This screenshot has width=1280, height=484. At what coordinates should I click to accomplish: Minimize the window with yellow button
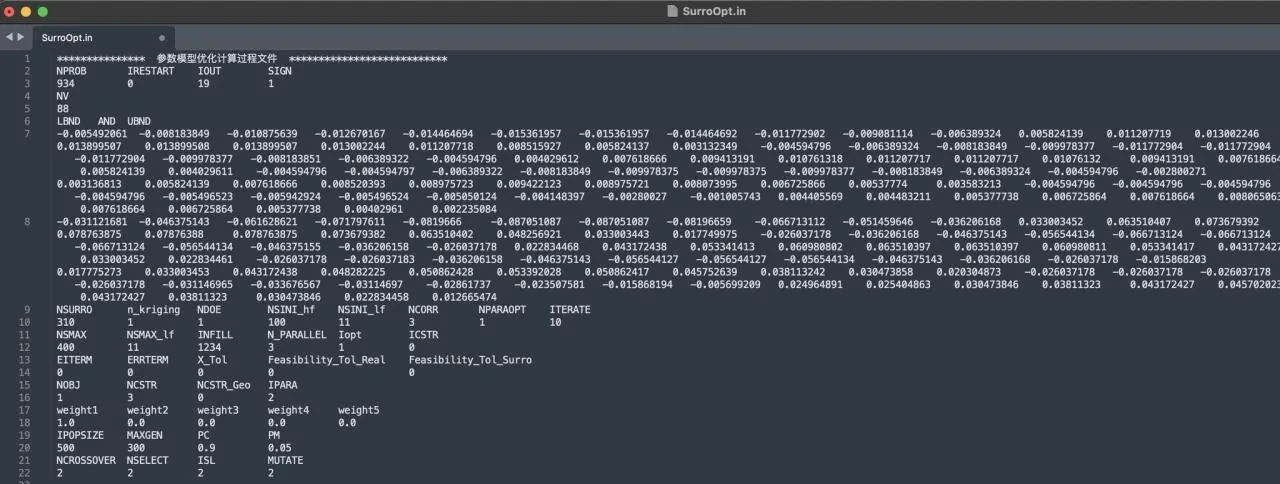point(26,11)
